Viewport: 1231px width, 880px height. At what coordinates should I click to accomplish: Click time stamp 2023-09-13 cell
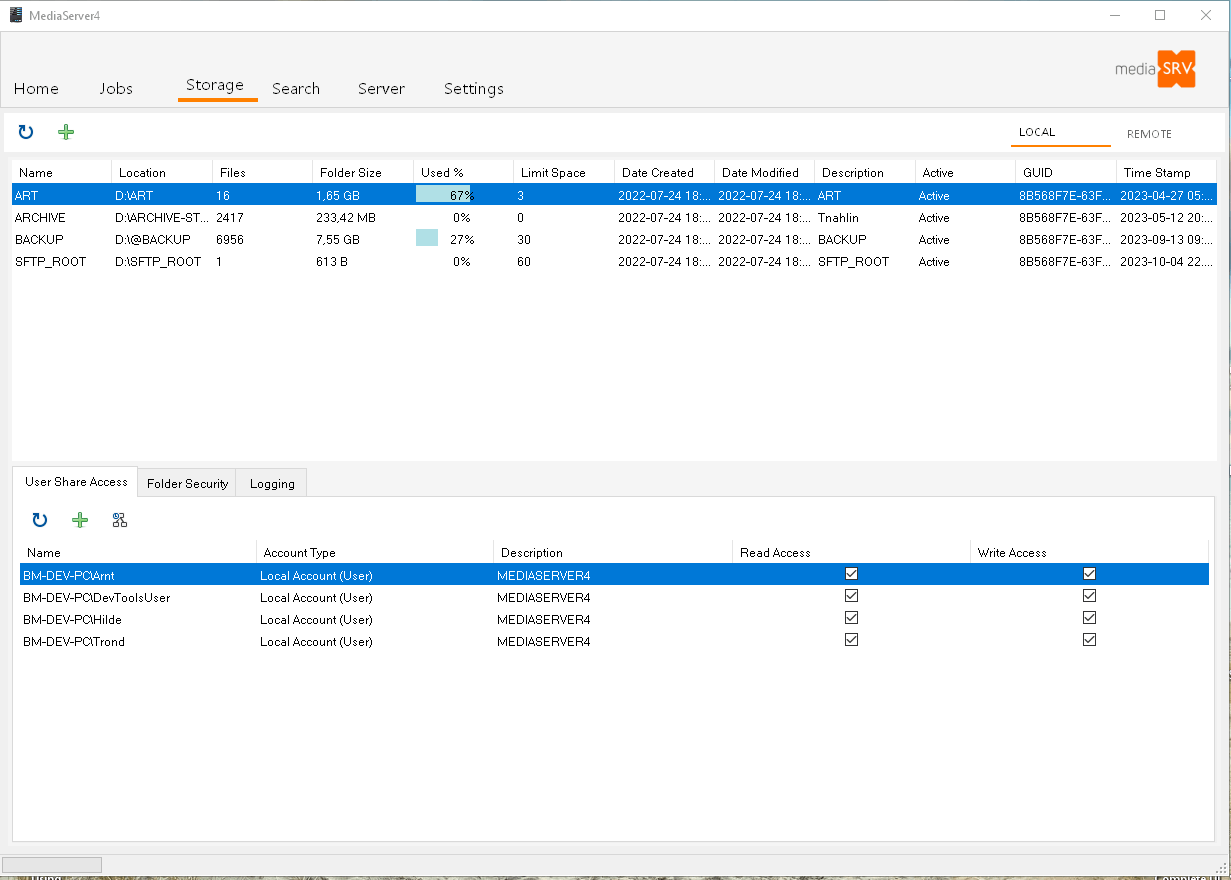(1167, 240)
